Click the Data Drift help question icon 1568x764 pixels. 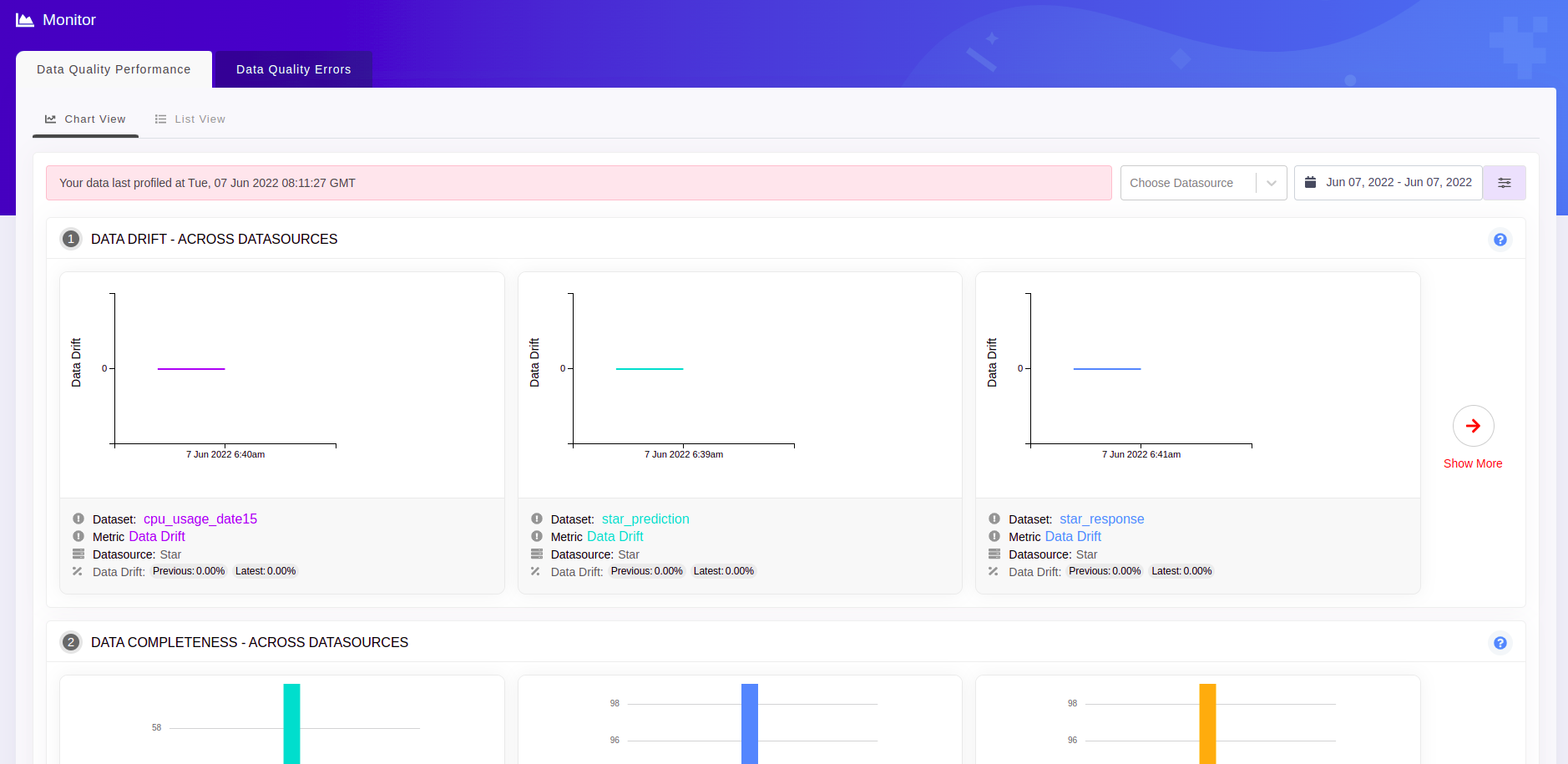pos(1500,240)
